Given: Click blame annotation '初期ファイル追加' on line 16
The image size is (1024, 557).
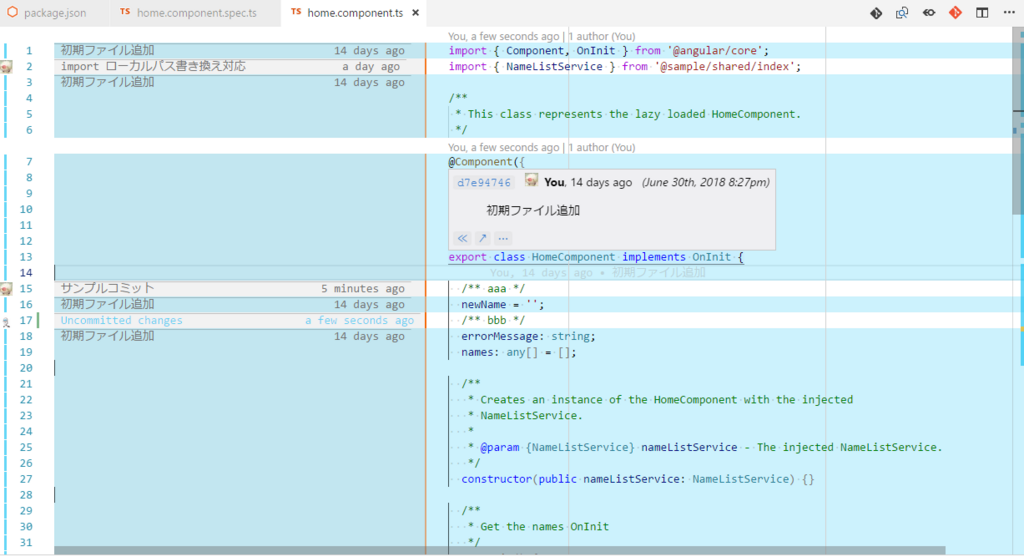Looking at the screenshot, I should (x=108, y=304).
